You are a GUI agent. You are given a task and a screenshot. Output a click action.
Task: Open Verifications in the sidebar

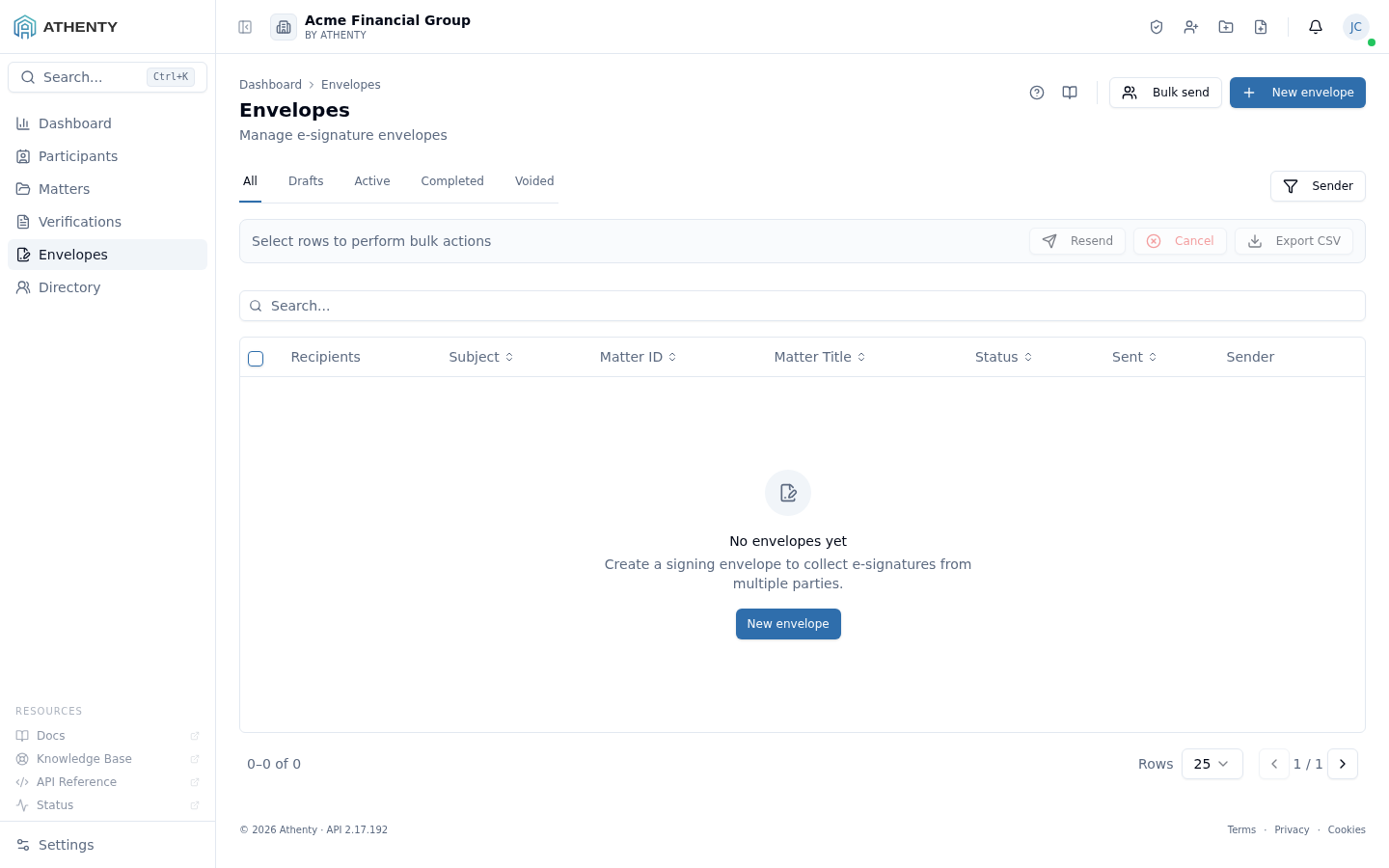click(x=107, y=222)
